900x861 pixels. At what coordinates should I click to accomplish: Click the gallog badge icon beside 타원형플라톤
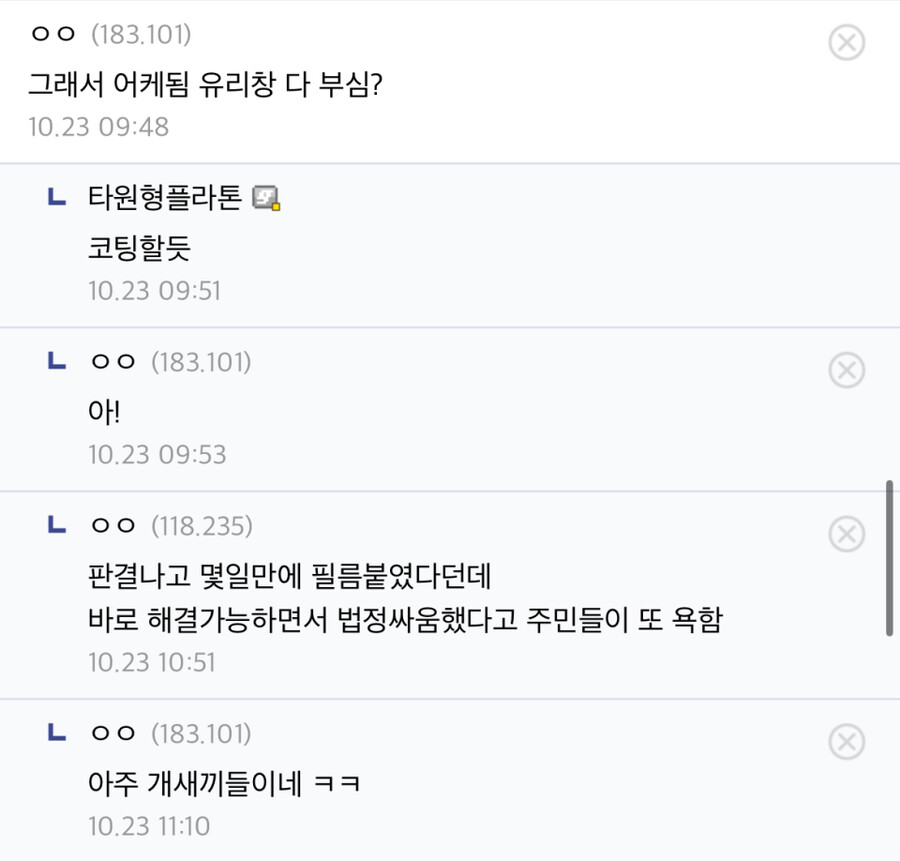coord(268,199)
